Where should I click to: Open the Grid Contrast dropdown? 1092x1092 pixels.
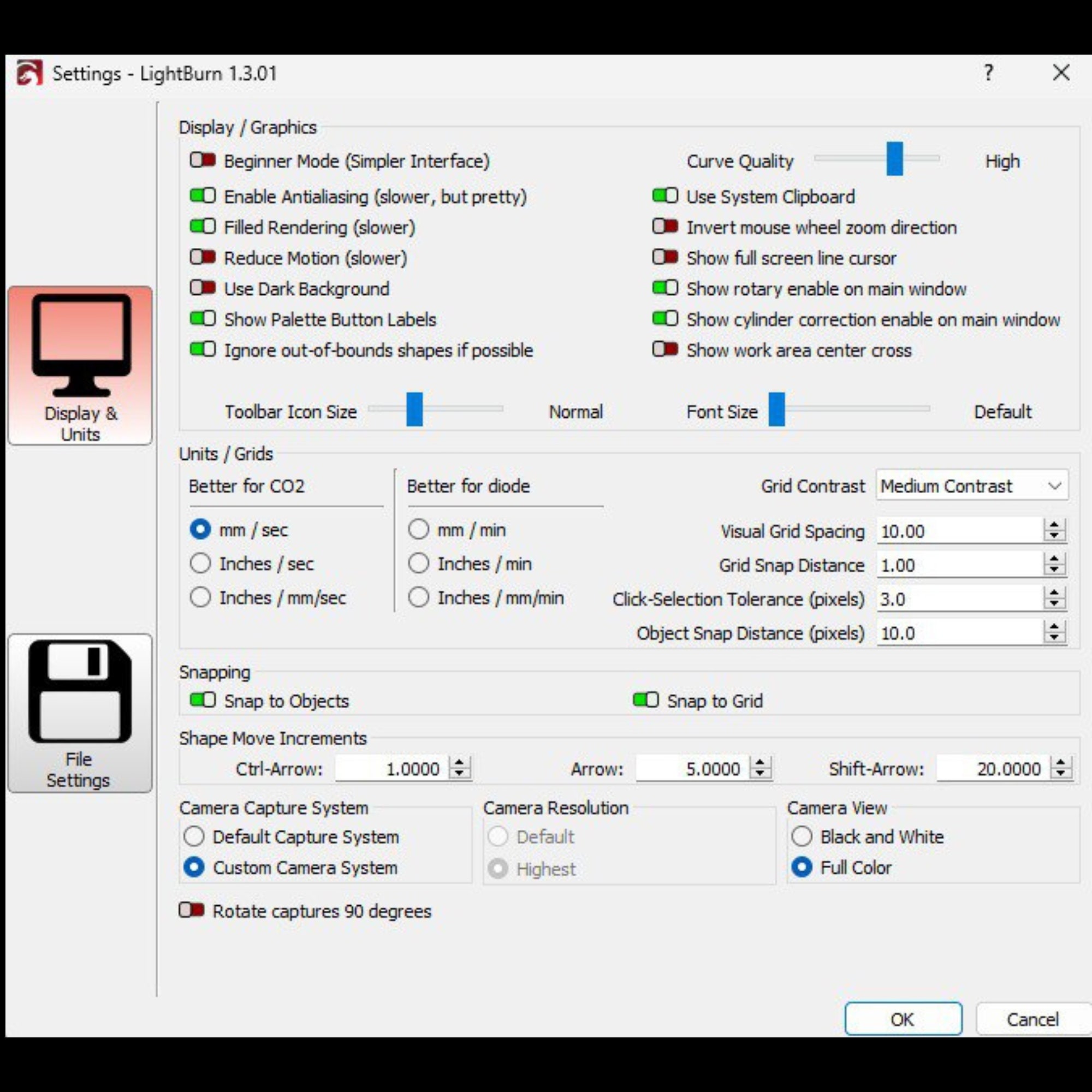coord(972,485)
